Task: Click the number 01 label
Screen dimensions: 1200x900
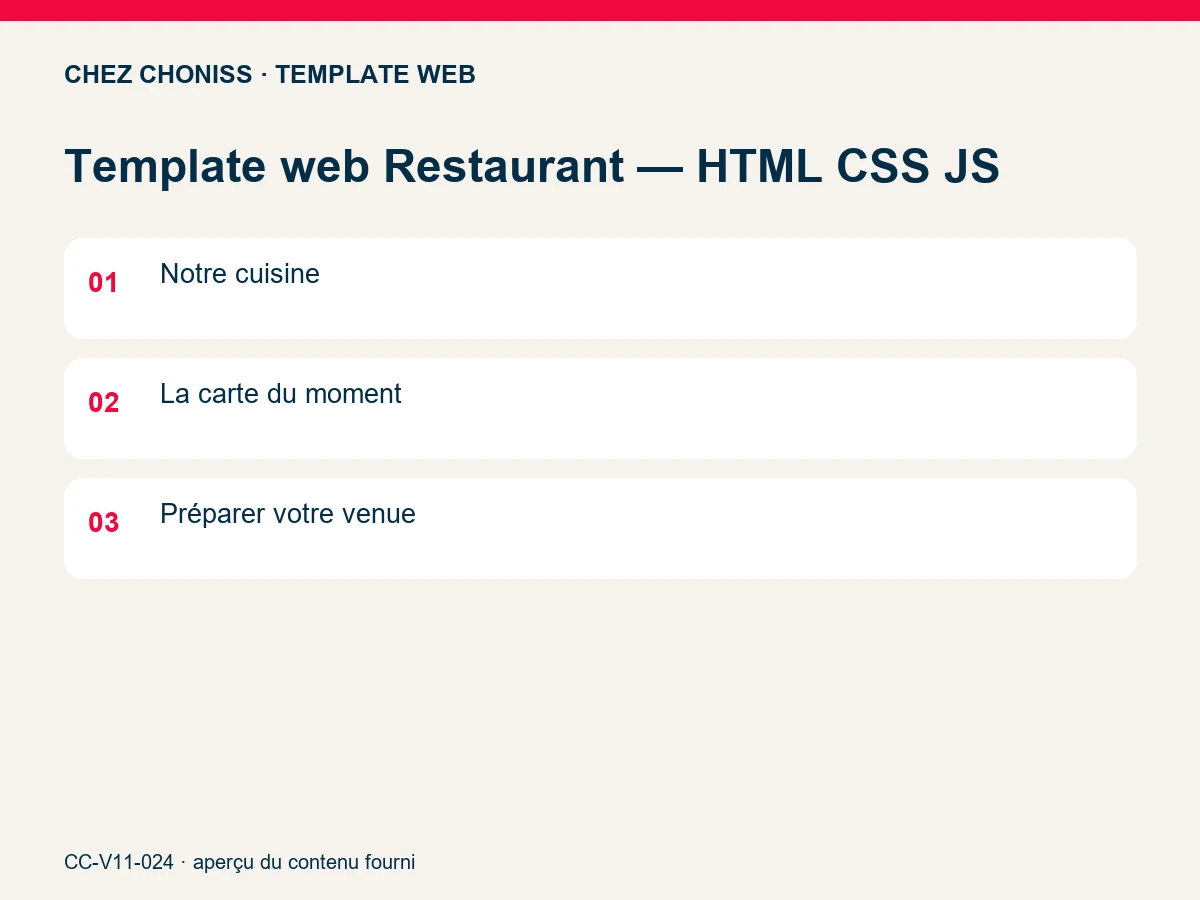Action: [x=103, y=283]
